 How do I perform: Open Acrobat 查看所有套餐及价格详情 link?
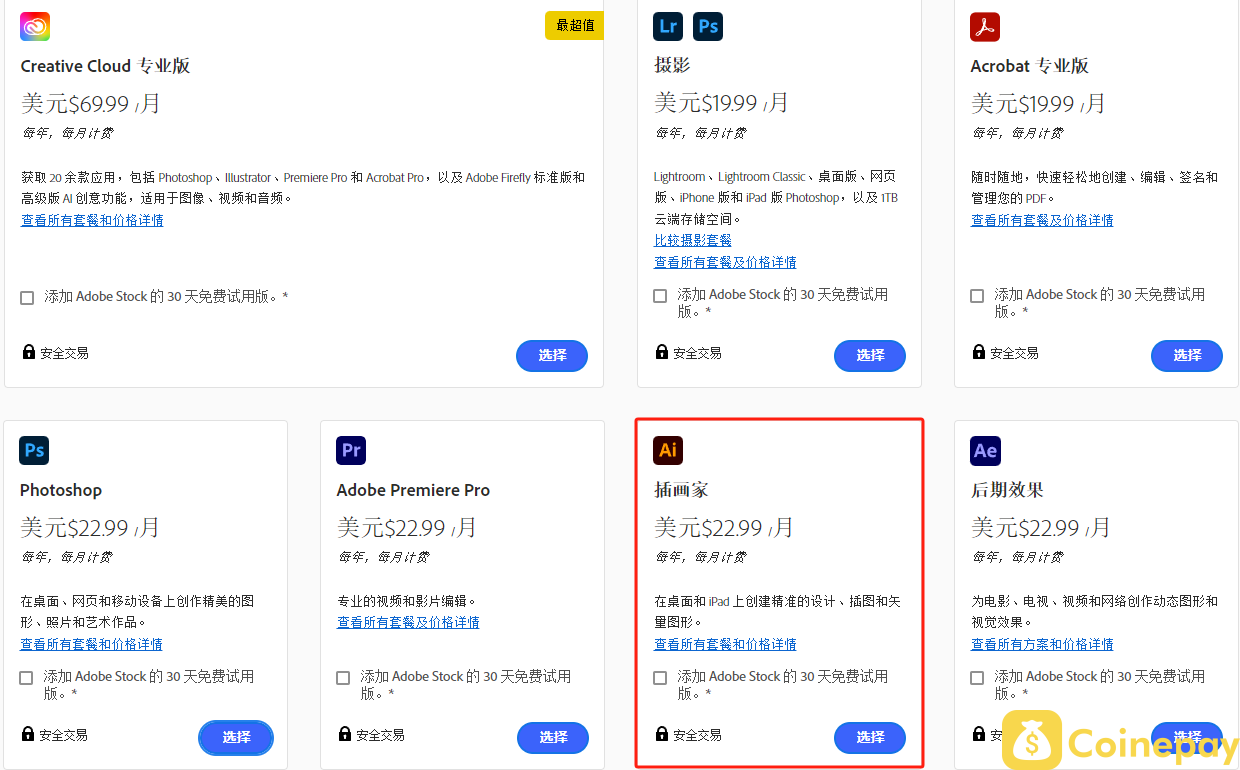pos(1042,220)
